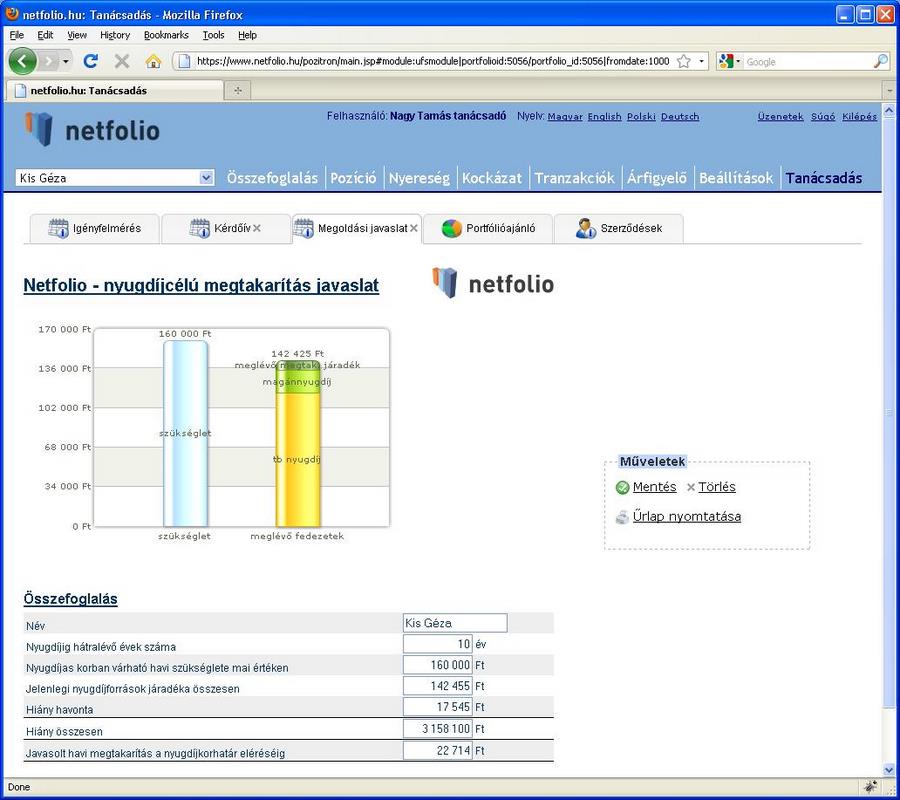Switch to the Nyereség tab
The image size is (900, 800).
(x=419, y=178)
